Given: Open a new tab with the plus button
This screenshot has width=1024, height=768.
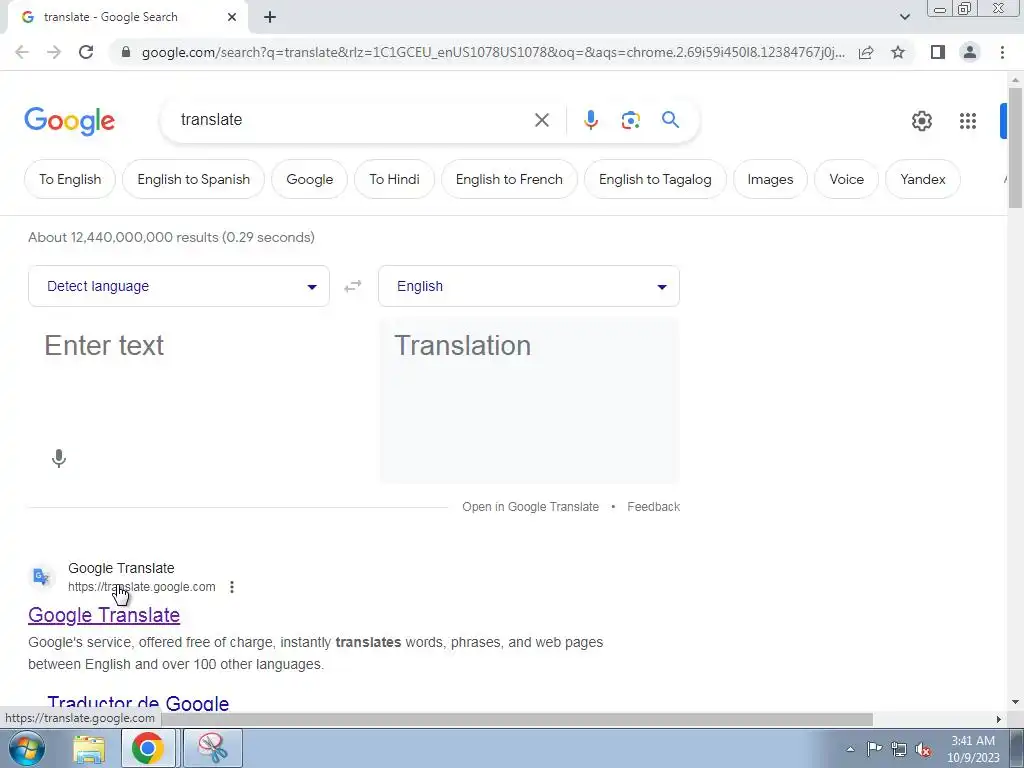Looking at the screenshot, I should point(270,17).
